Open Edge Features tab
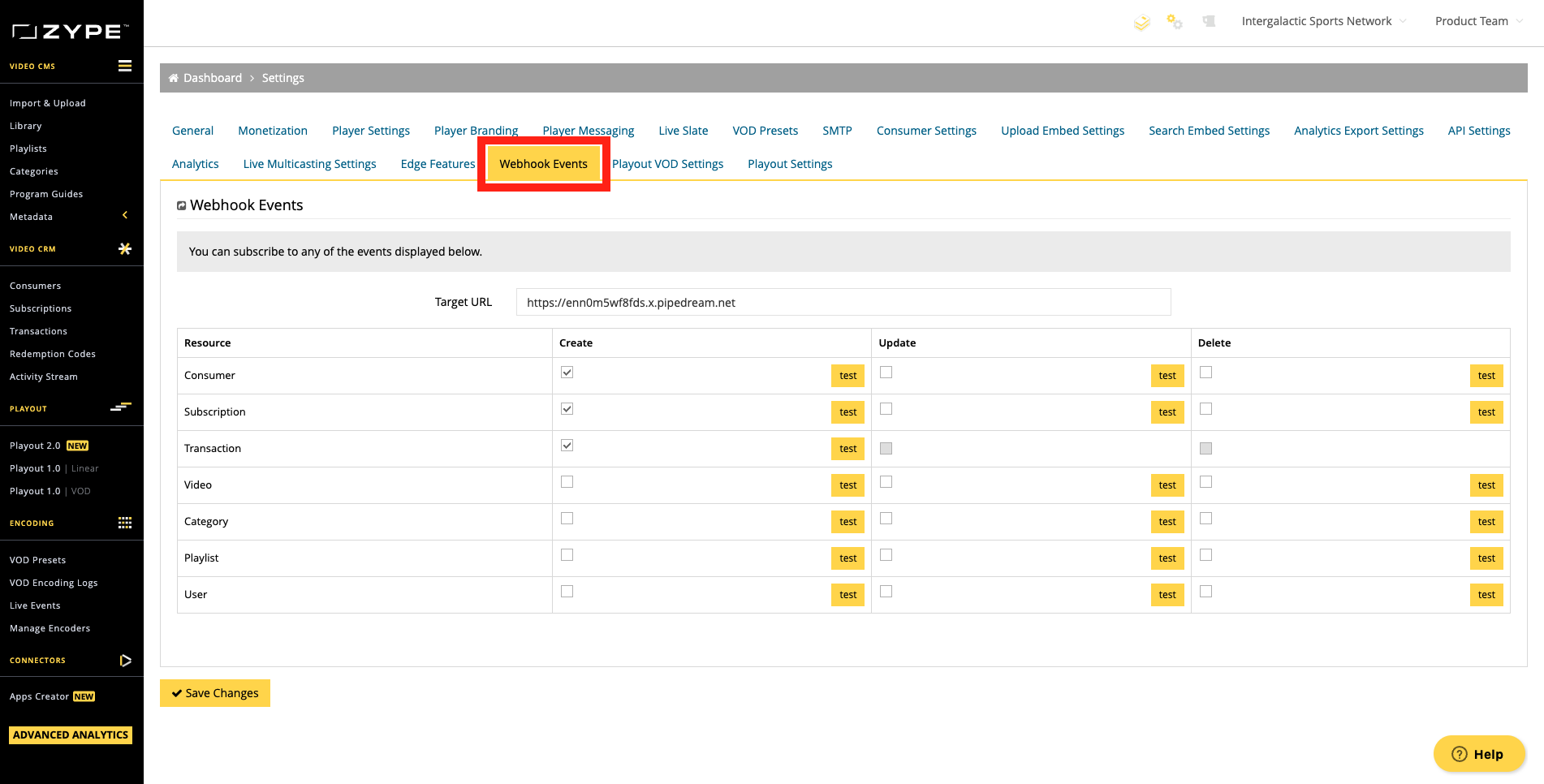Viewport: 1544px width, 784px height. coord(438,164)
